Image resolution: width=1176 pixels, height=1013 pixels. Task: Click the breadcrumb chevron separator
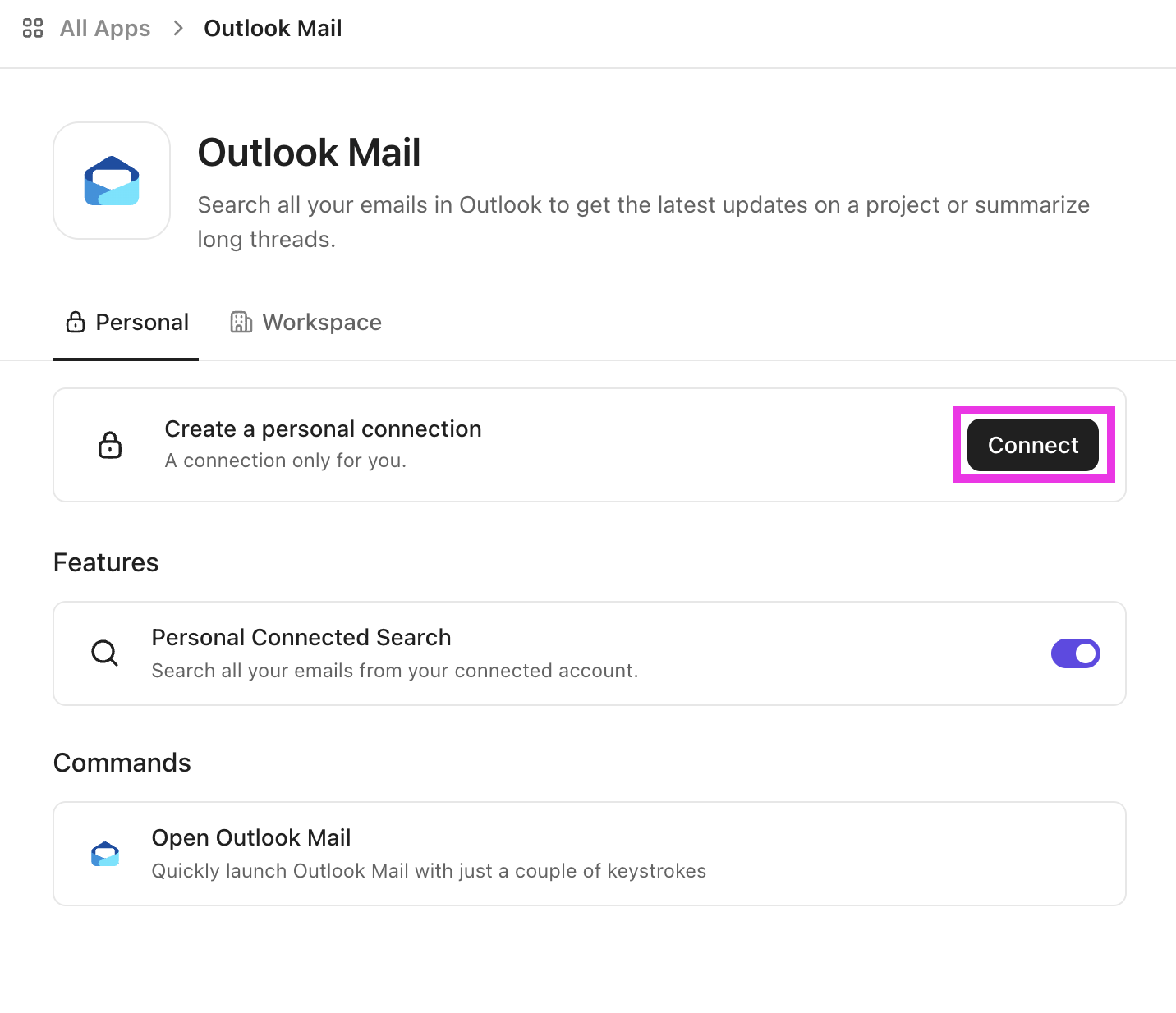pyautogui.click(x=177, y=27)
